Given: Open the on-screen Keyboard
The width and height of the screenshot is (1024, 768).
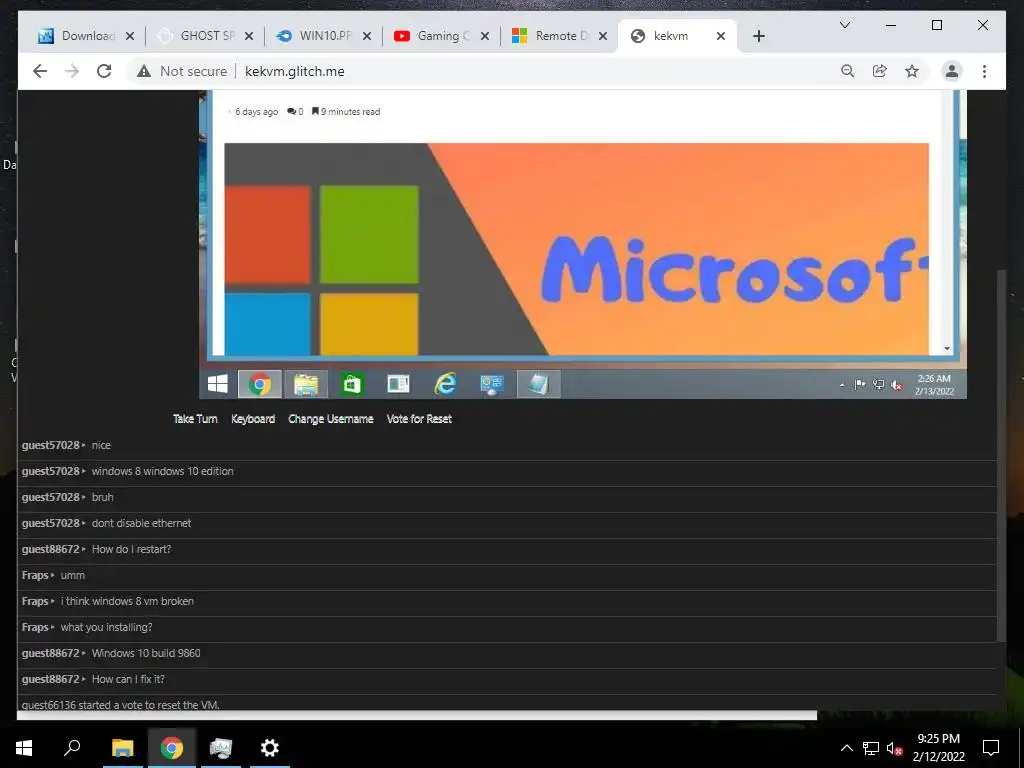Looking at the screenshot, I should 253,419.
